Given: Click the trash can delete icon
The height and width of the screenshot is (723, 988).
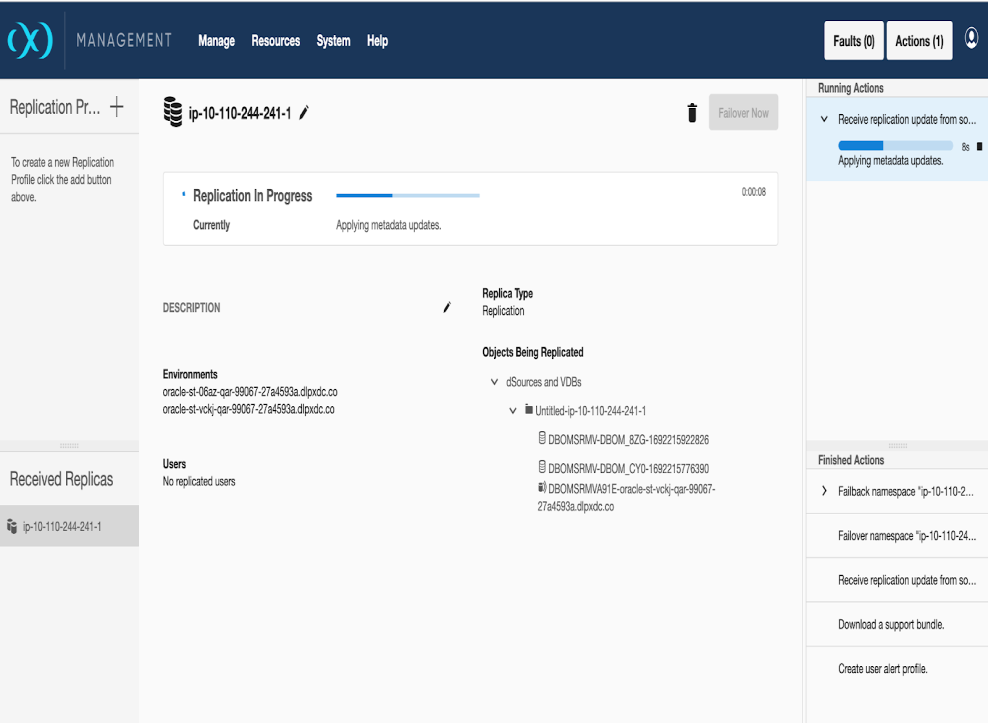Looking at the screenshot, I should [691, 113].
